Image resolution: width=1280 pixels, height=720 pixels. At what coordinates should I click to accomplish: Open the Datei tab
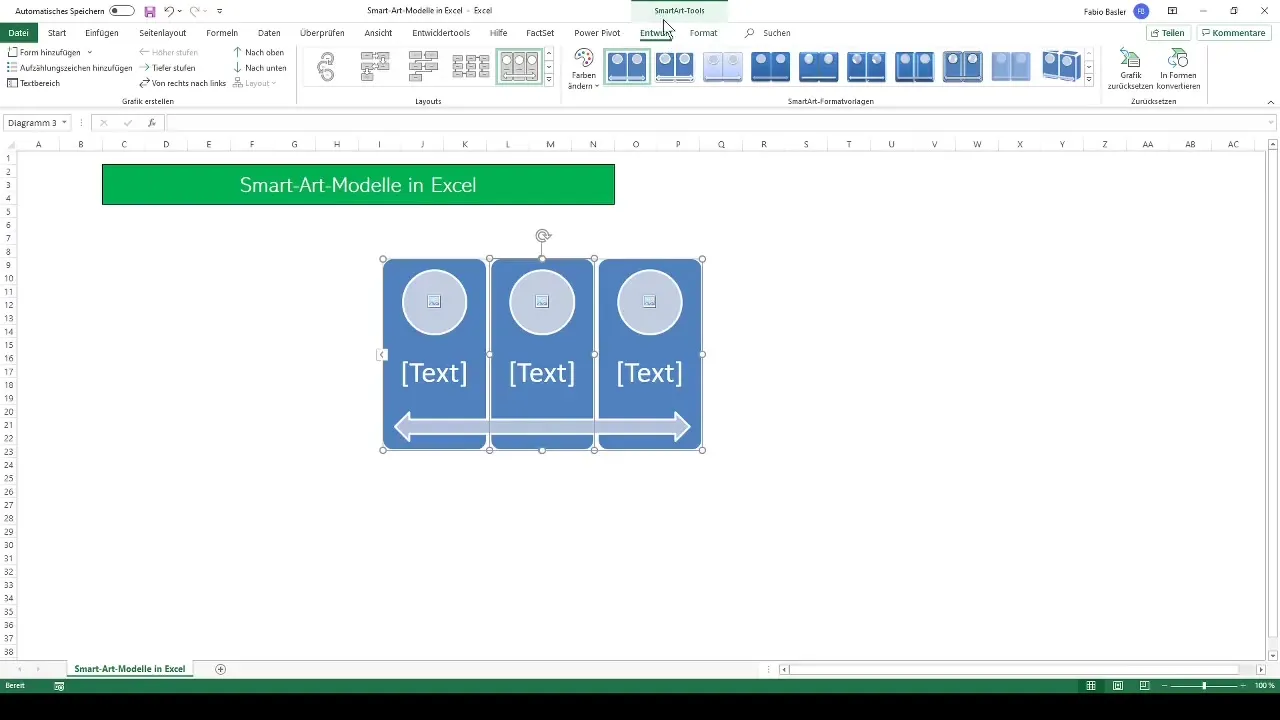click(18, 33)
